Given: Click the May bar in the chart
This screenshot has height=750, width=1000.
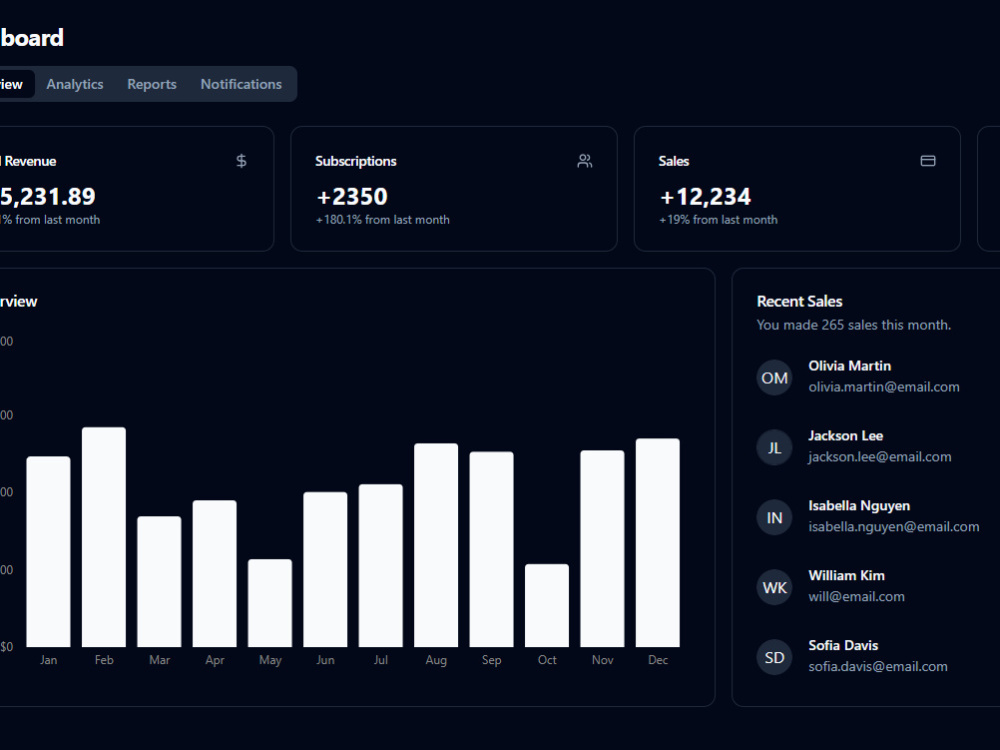Looking at the screenshot, I should pyautogui.click(x=270, y=603).
